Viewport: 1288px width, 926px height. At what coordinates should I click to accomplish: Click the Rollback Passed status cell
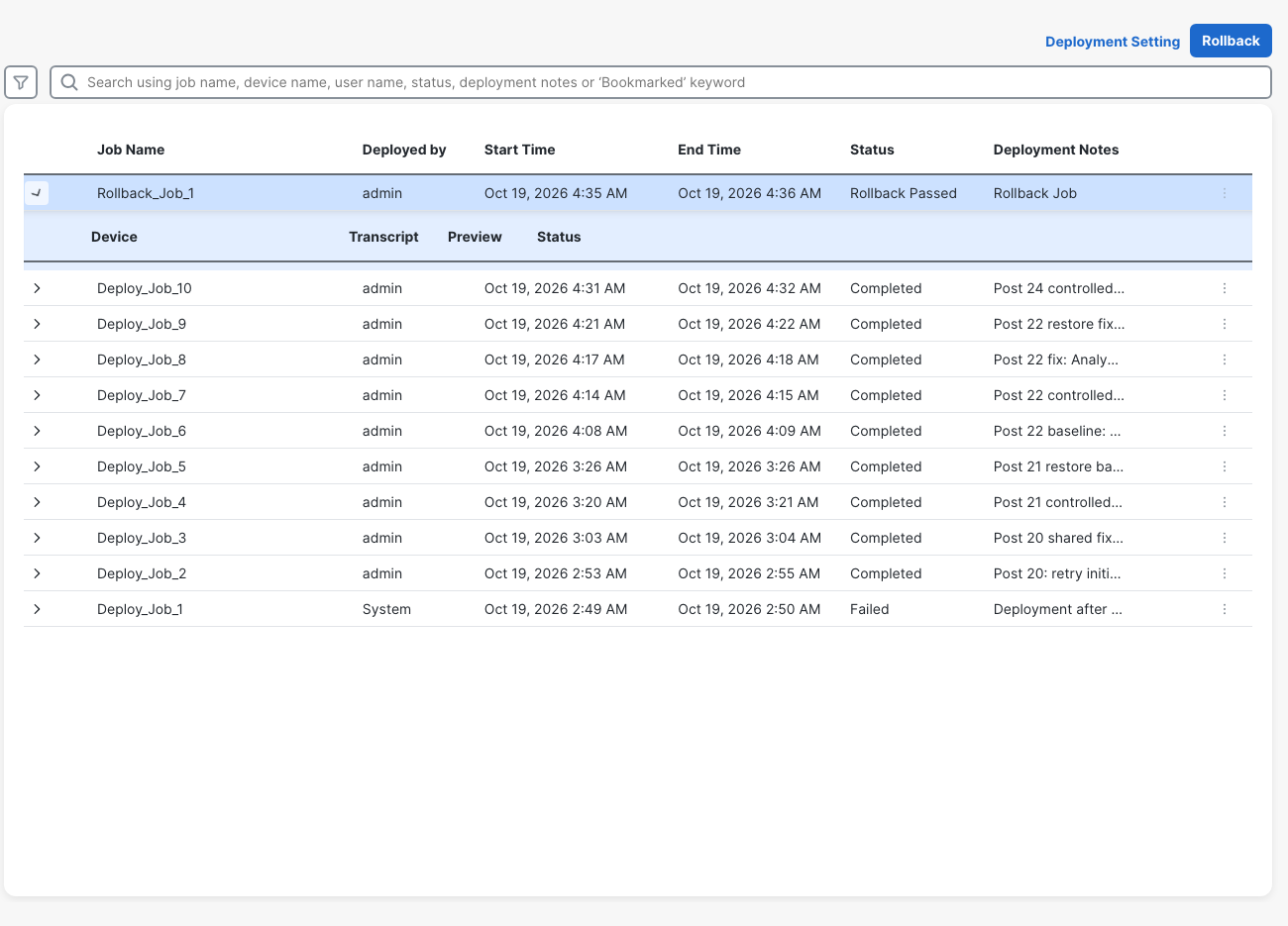[904, 193]
